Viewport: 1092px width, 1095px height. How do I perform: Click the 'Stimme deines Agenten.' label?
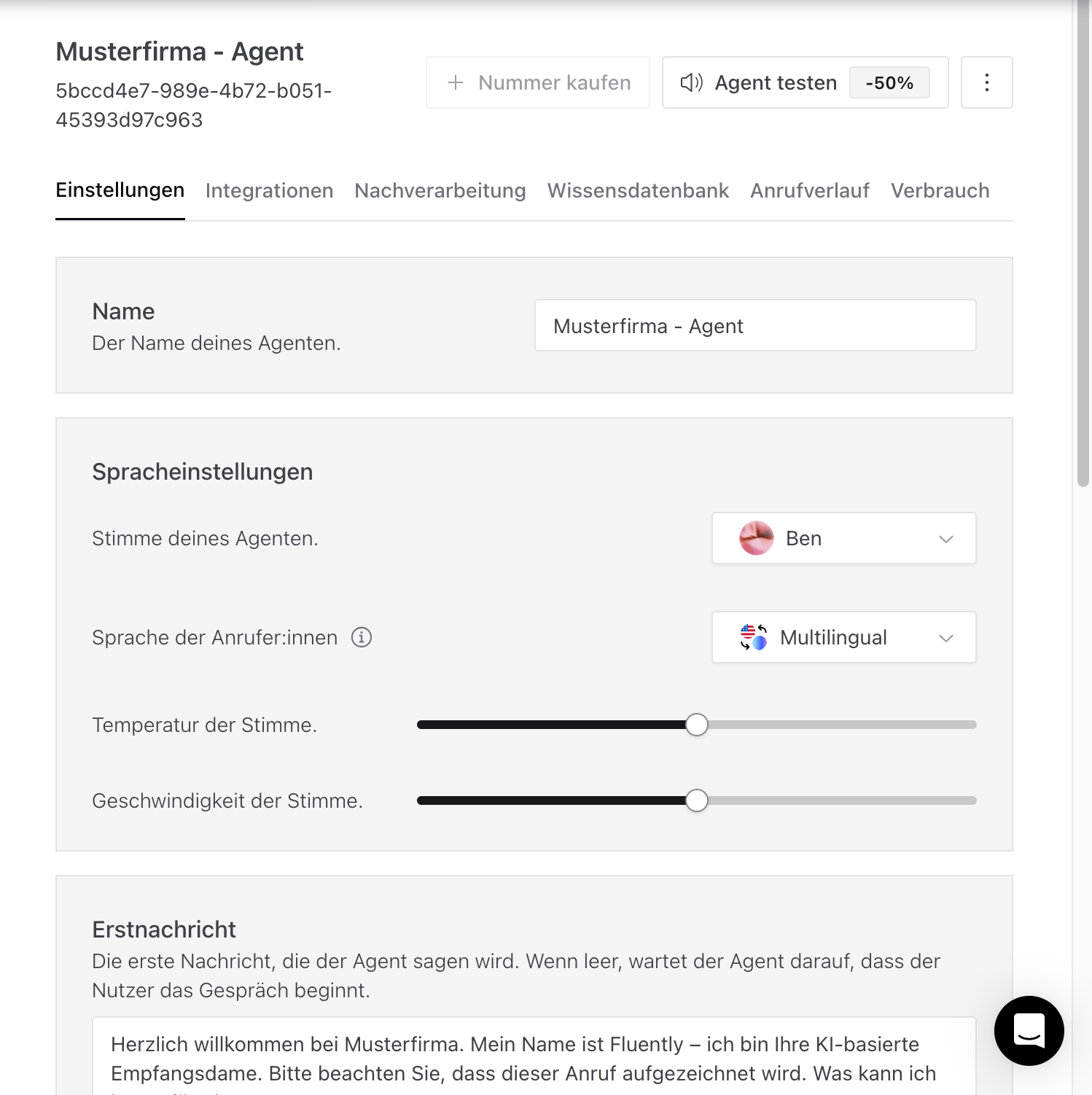206,538
